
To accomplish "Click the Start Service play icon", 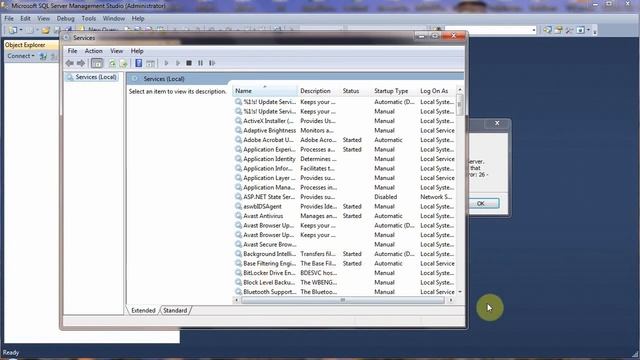I will pyautogui.click(x=166, y=63).
